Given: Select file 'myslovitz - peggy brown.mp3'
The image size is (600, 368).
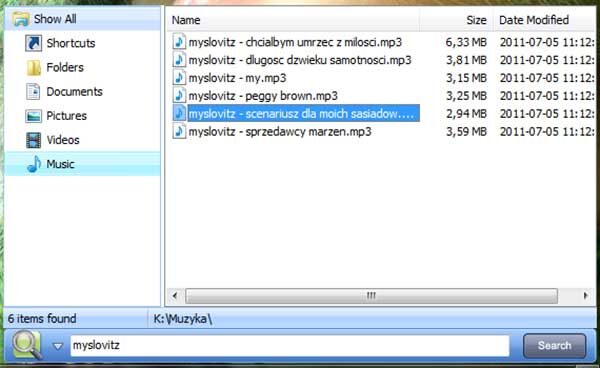Looking at the screenshot, I should [263, 96].
